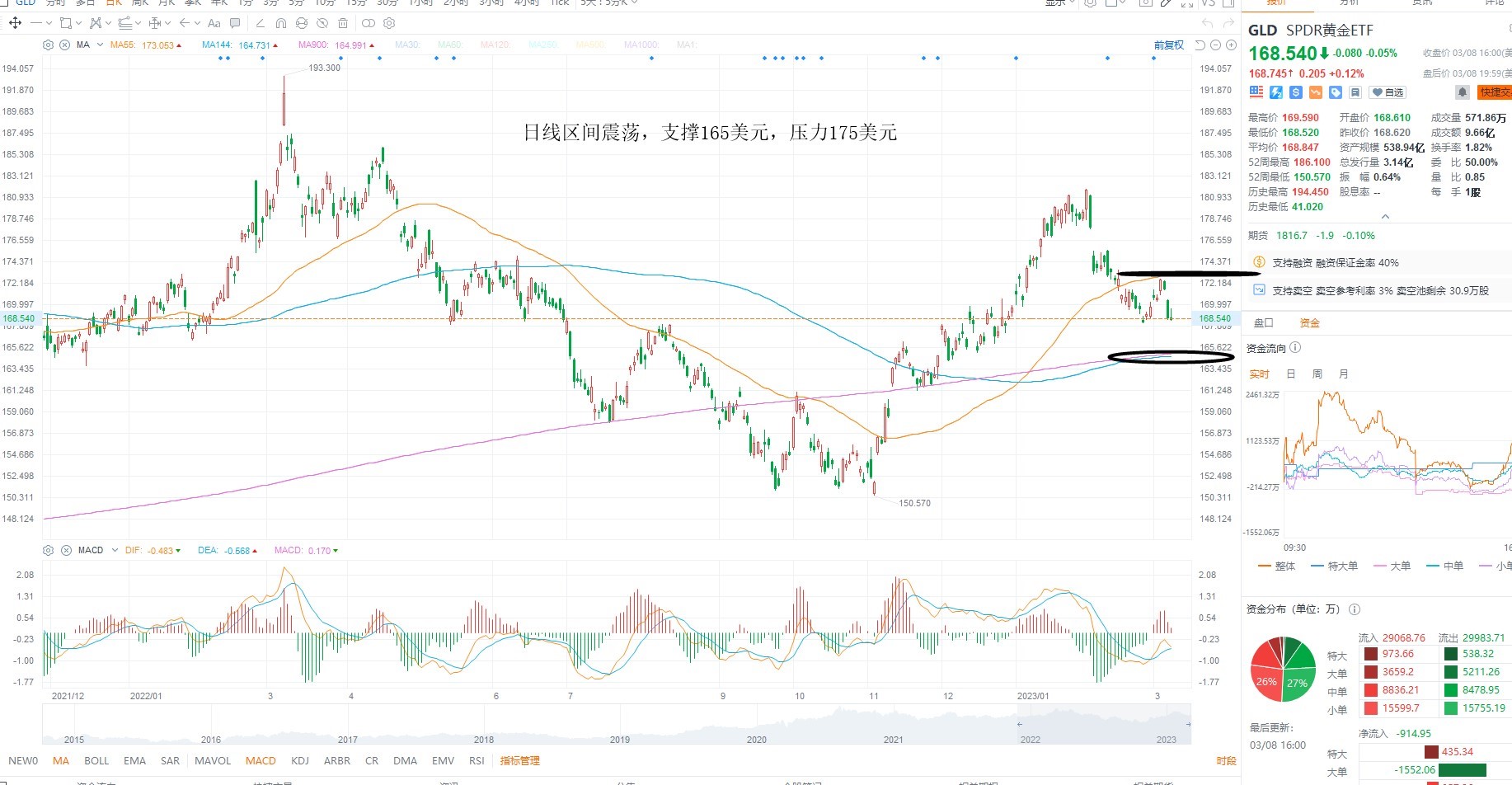The image size is (1512, 785).
Task: Click the blue S dollar icon
Action: 1296,92
